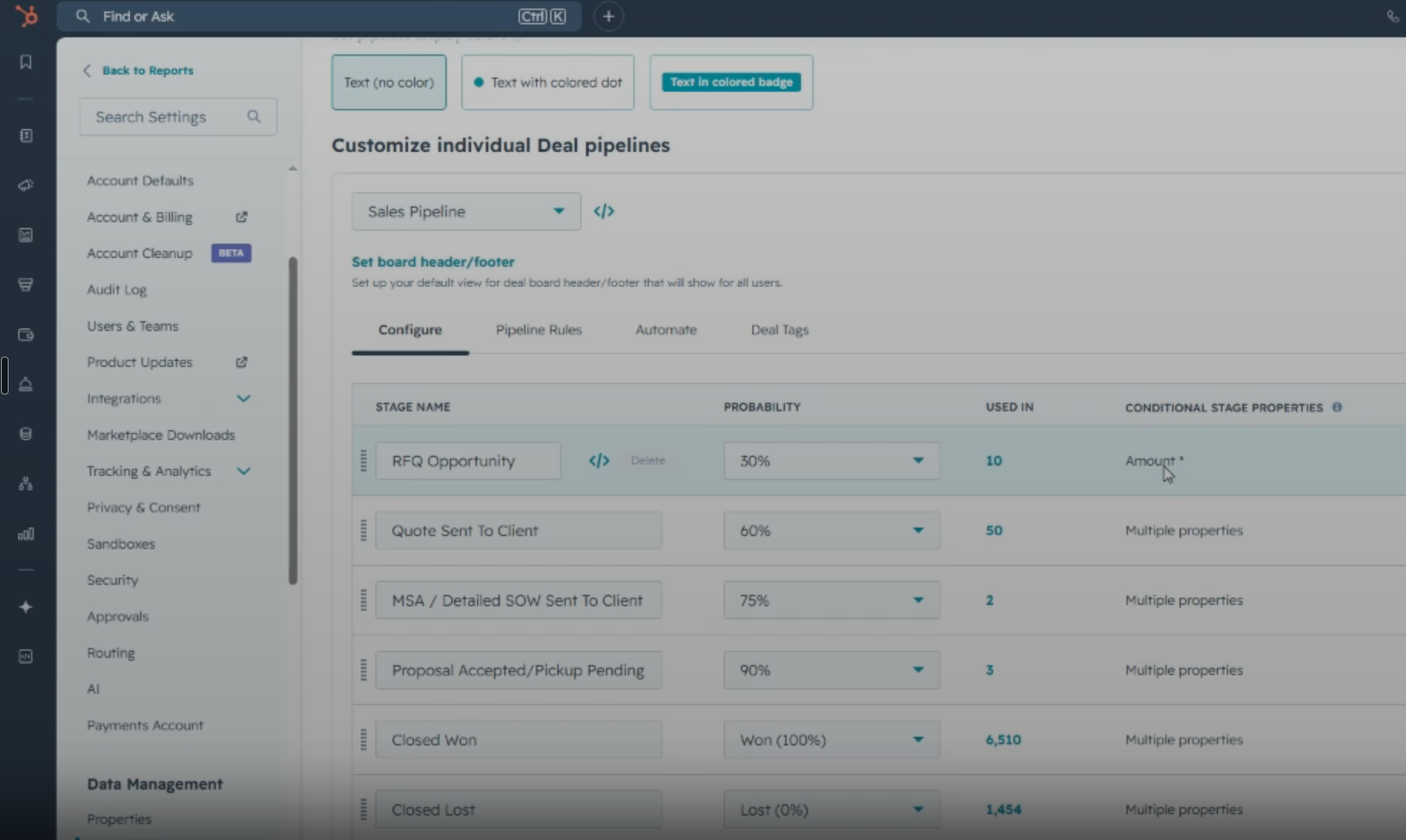Open the workflows hierarchy icon in left rail
The image size is (1406, 840).
[26, 484]
